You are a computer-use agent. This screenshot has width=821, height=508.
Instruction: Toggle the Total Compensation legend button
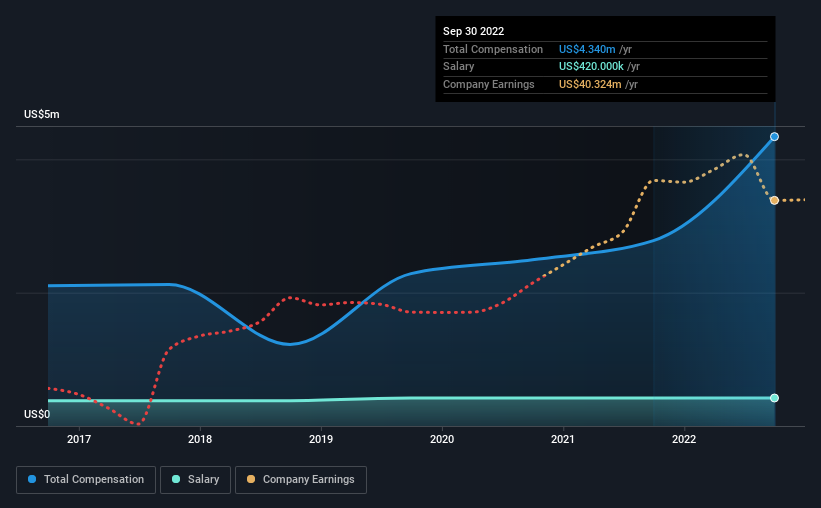click(86, 480)
